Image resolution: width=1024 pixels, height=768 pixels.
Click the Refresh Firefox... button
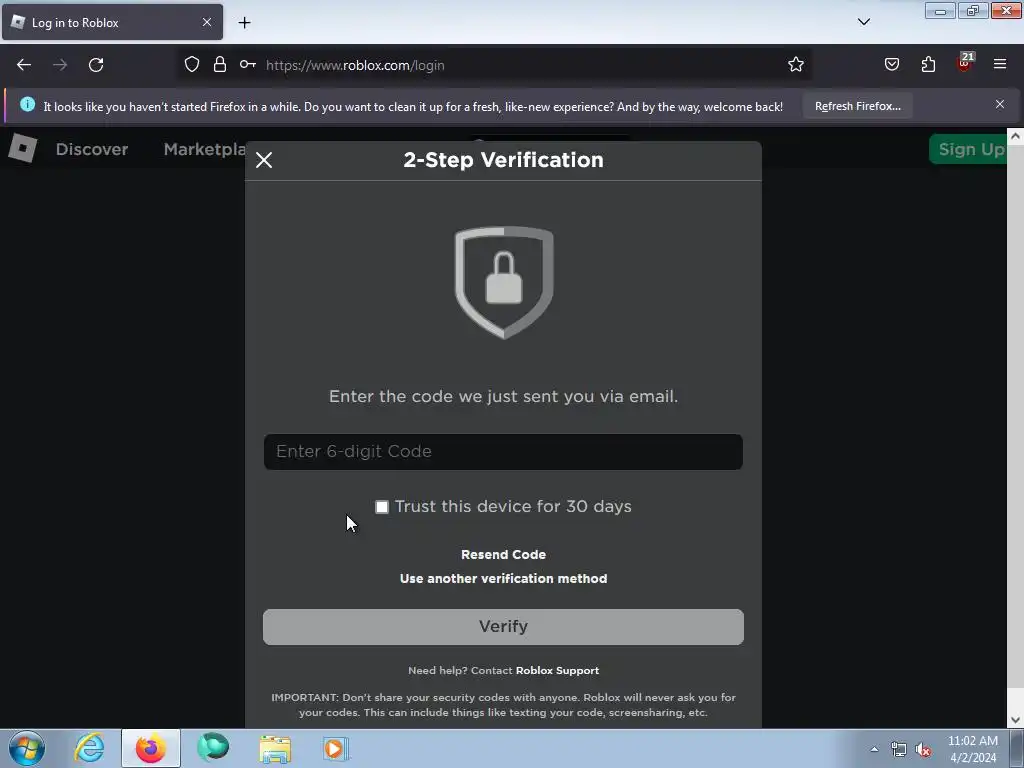point(857,106)
